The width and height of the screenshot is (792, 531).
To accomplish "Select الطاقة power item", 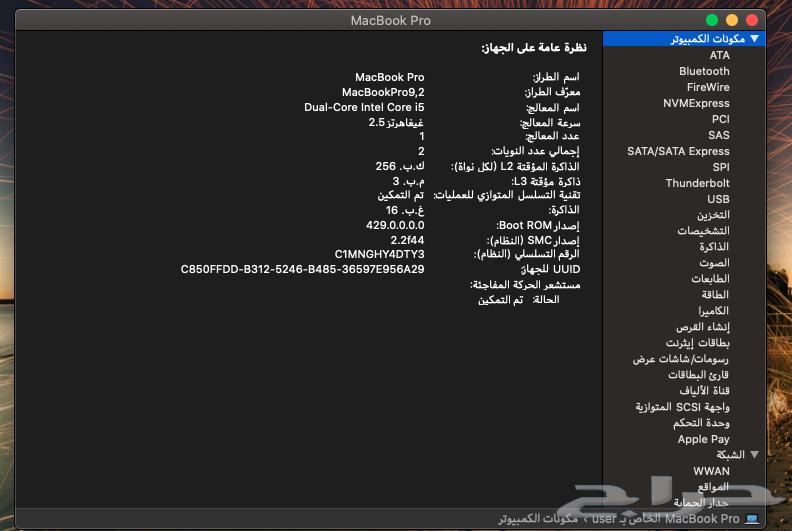I will pos(715,295).
